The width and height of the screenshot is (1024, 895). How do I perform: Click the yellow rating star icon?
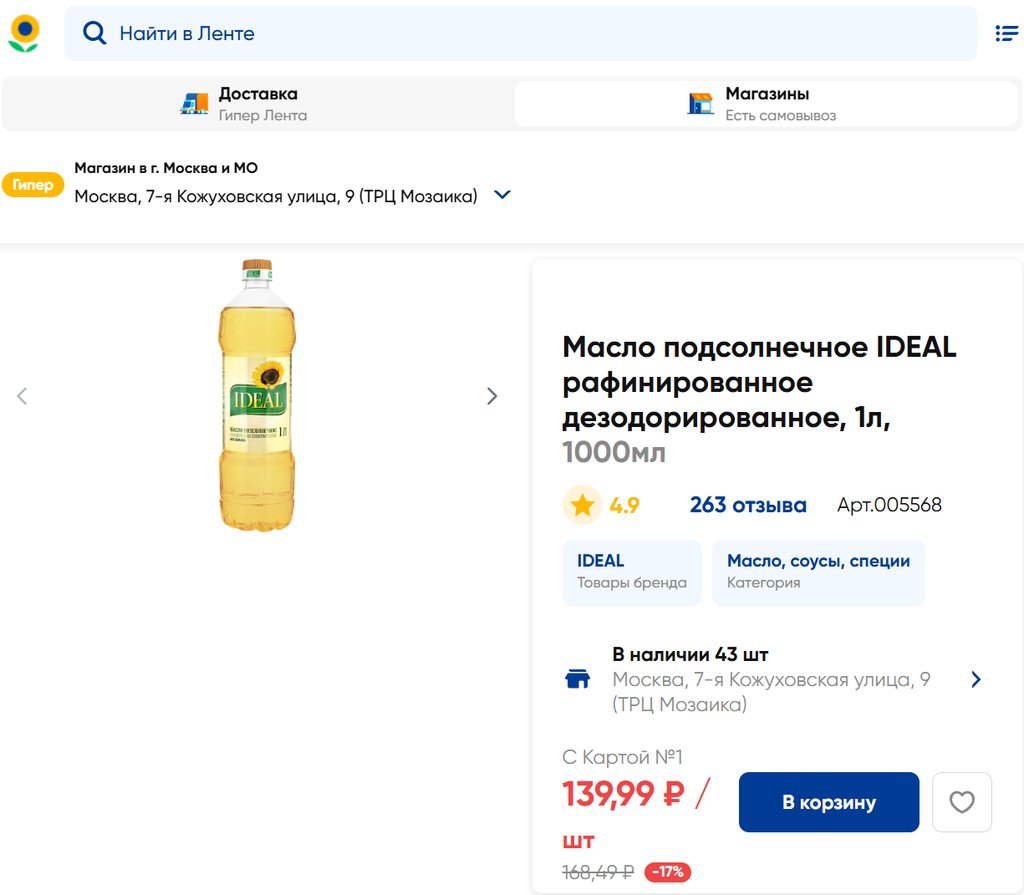pos(582,505)
